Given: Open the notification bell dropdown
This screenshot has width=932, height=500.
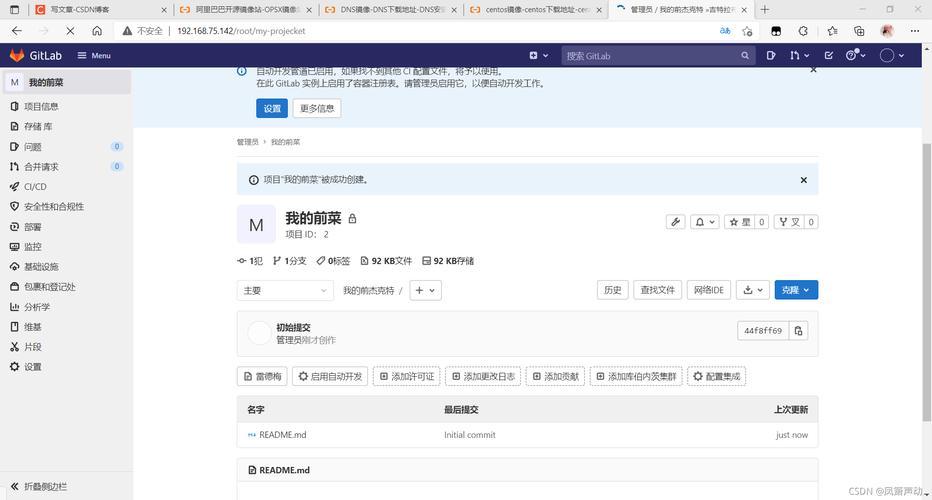Looking at the screenshot, I should point(705,222).
